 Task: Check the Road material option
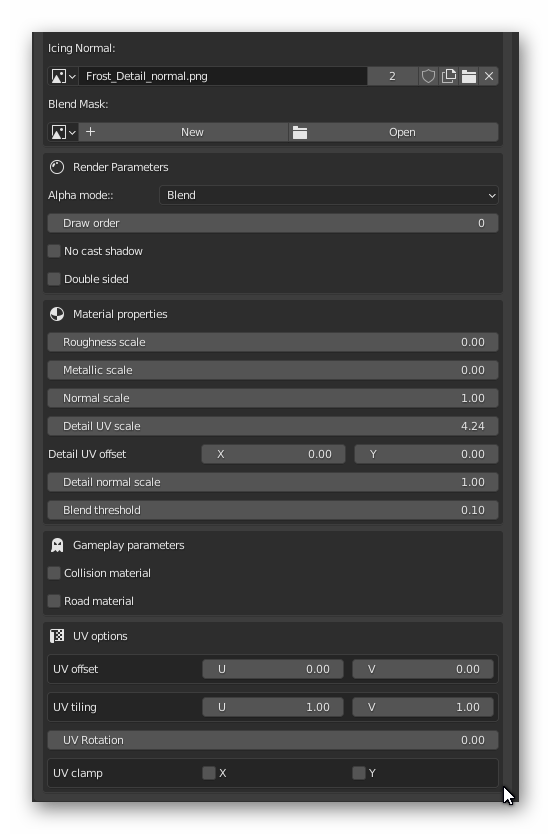click(54, 601)
